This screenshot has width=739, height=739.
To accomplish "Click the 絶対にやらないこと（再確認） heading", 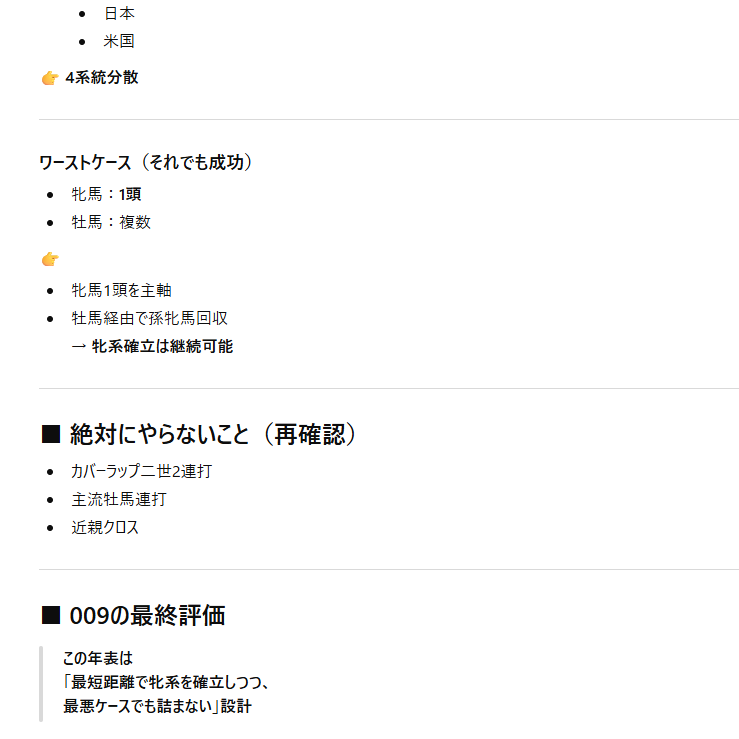I will 212,435.
